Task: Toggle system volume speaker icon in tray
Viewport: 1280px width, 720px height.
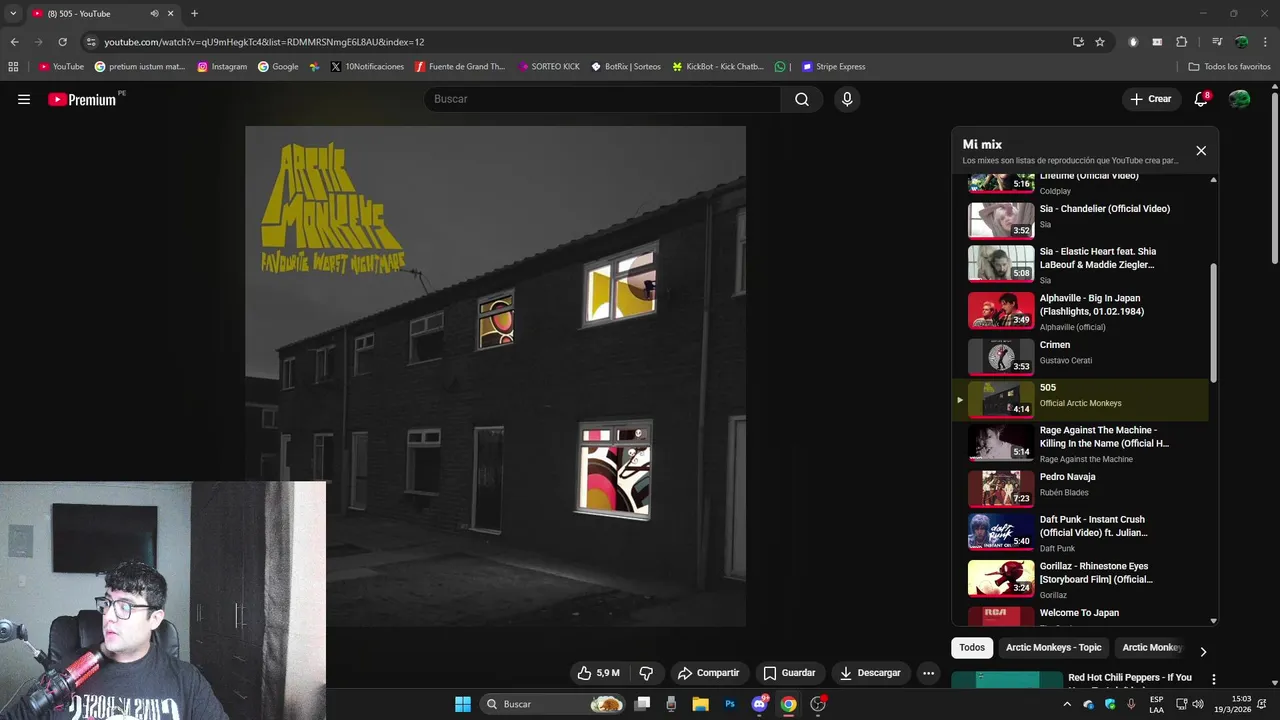Action: pyautogui.click(x=1198, y=704)
